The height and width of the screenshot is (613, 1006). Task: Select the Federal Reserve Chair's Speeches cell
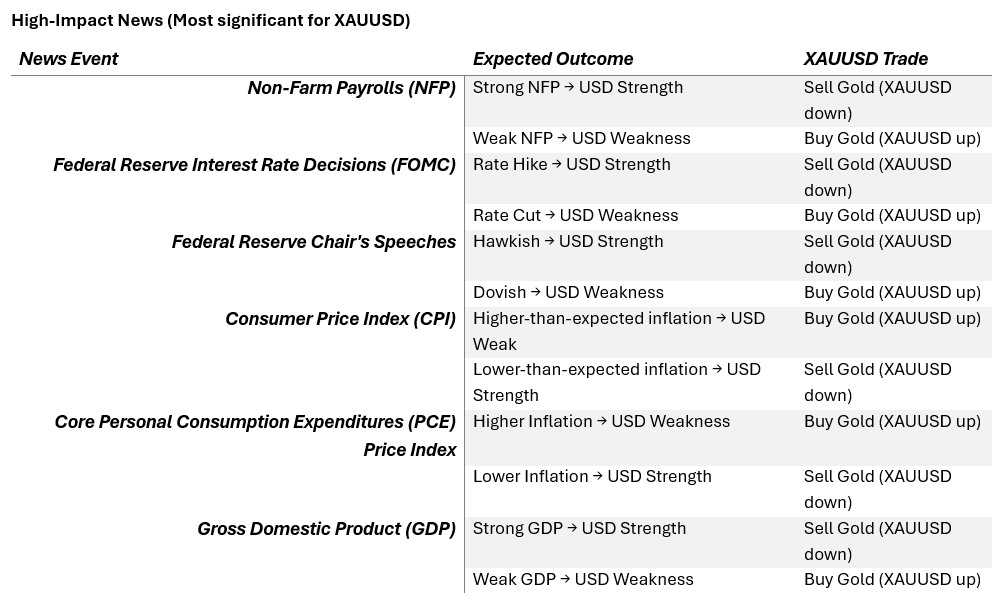pos(313,242)
